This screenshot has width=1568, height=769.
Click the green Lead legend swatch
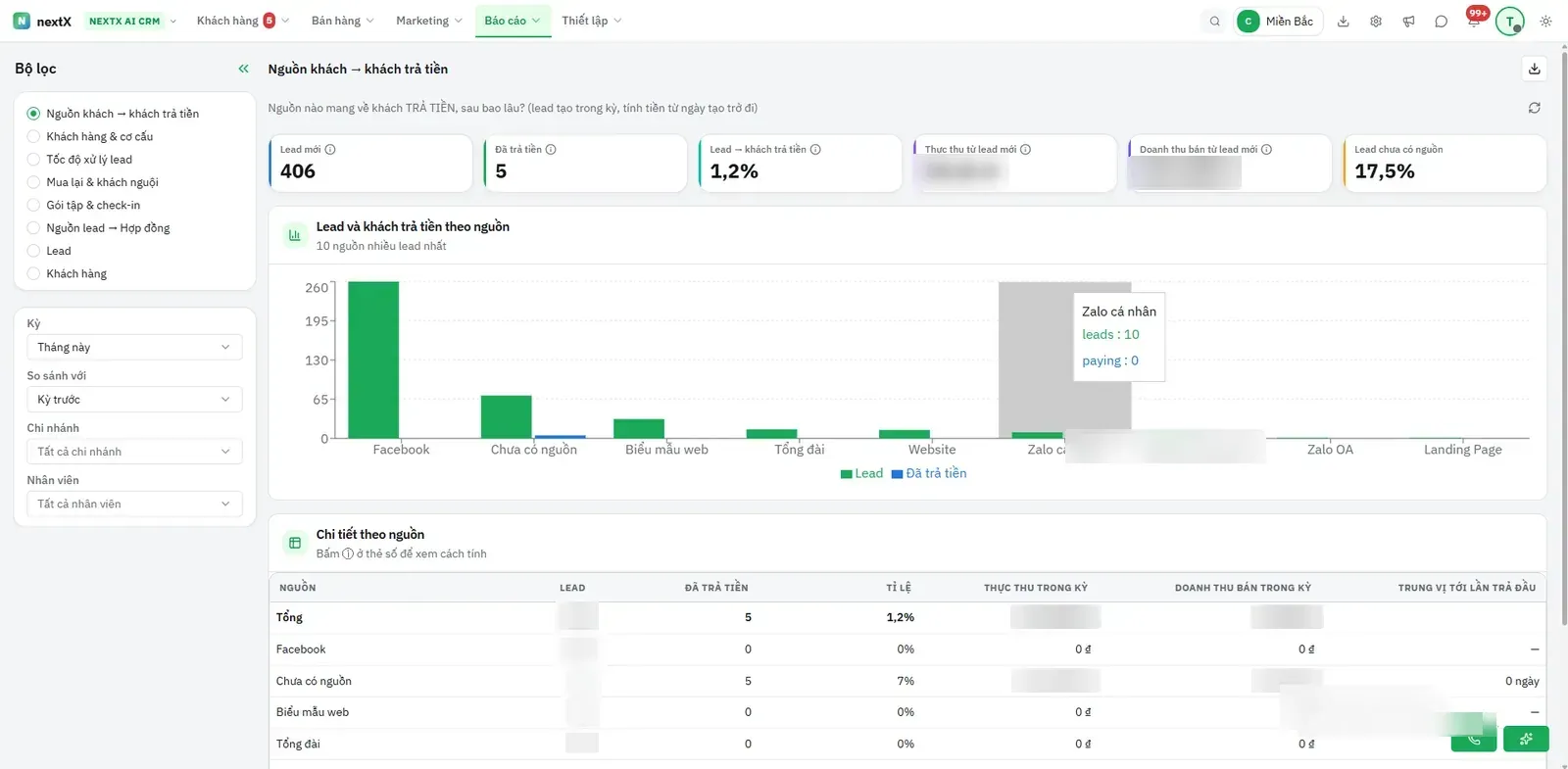click(x=846, y=474)
